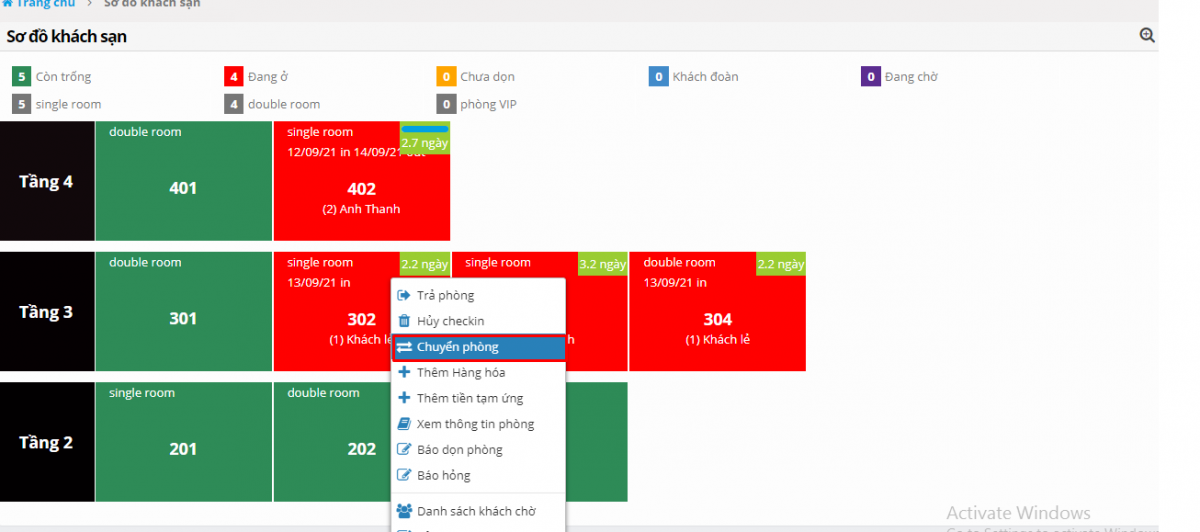Viewport: 1200px width, 532px height.
Task: Click the blue Khách đoàn status badge
Action: (658, 76)
